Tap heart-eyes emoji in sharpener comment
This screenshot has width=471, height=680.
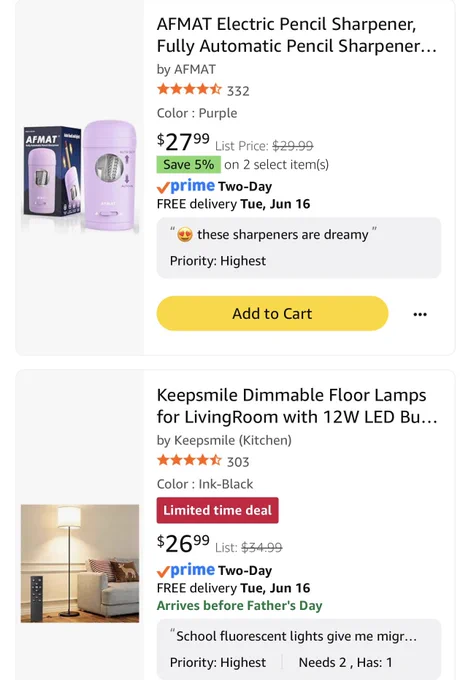click(x=185, y=235)
